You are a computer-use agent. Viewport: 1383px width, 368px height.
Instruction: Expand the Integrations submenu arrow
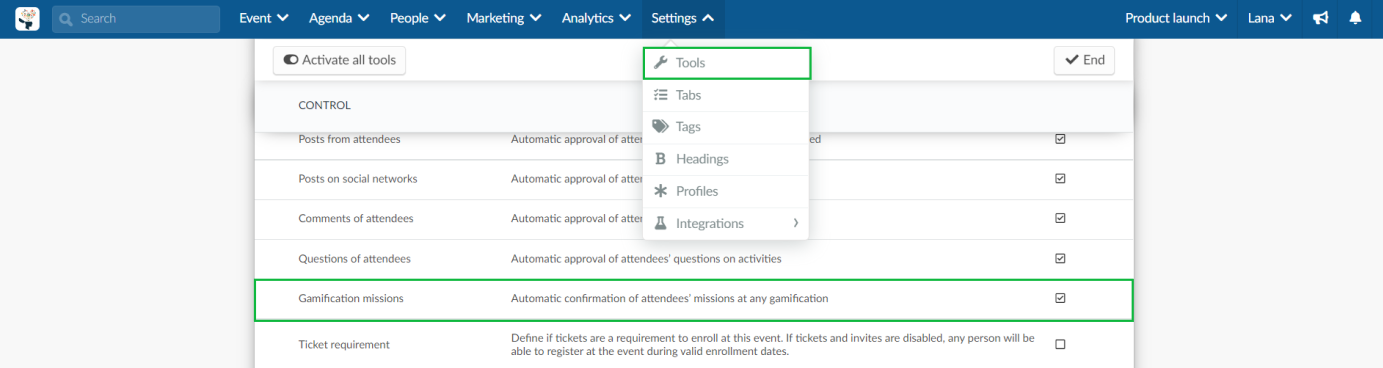click(796, 223)
